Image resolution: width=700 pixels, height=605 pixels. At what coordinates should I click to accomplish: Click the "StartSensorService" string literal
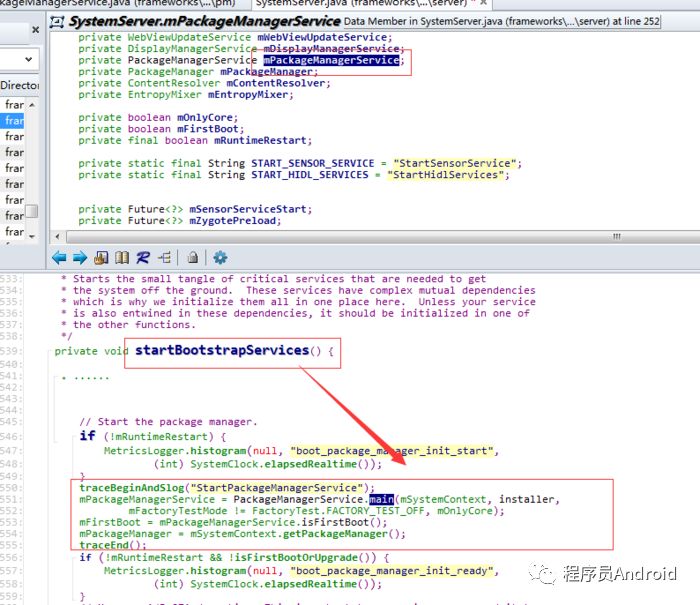point(454,163)
